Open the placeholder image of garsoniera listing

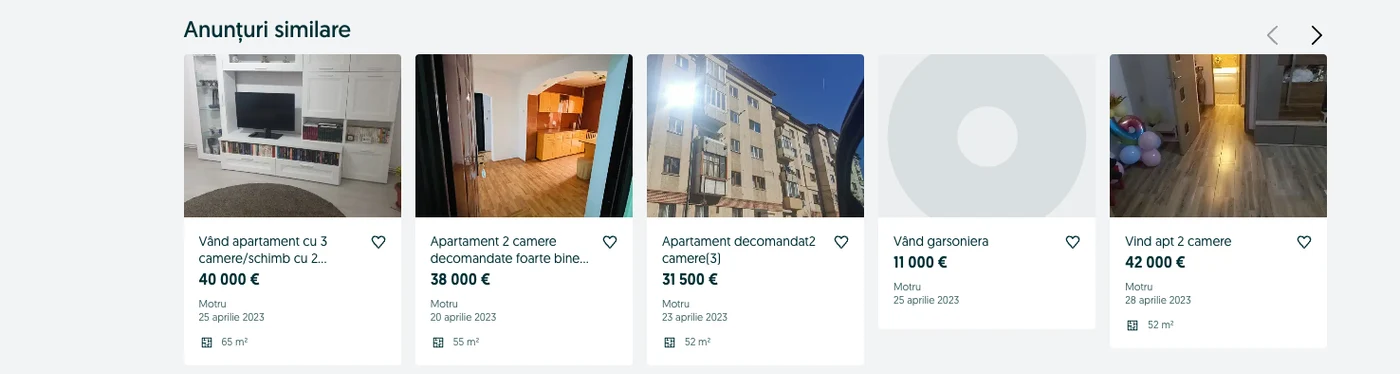987,136
